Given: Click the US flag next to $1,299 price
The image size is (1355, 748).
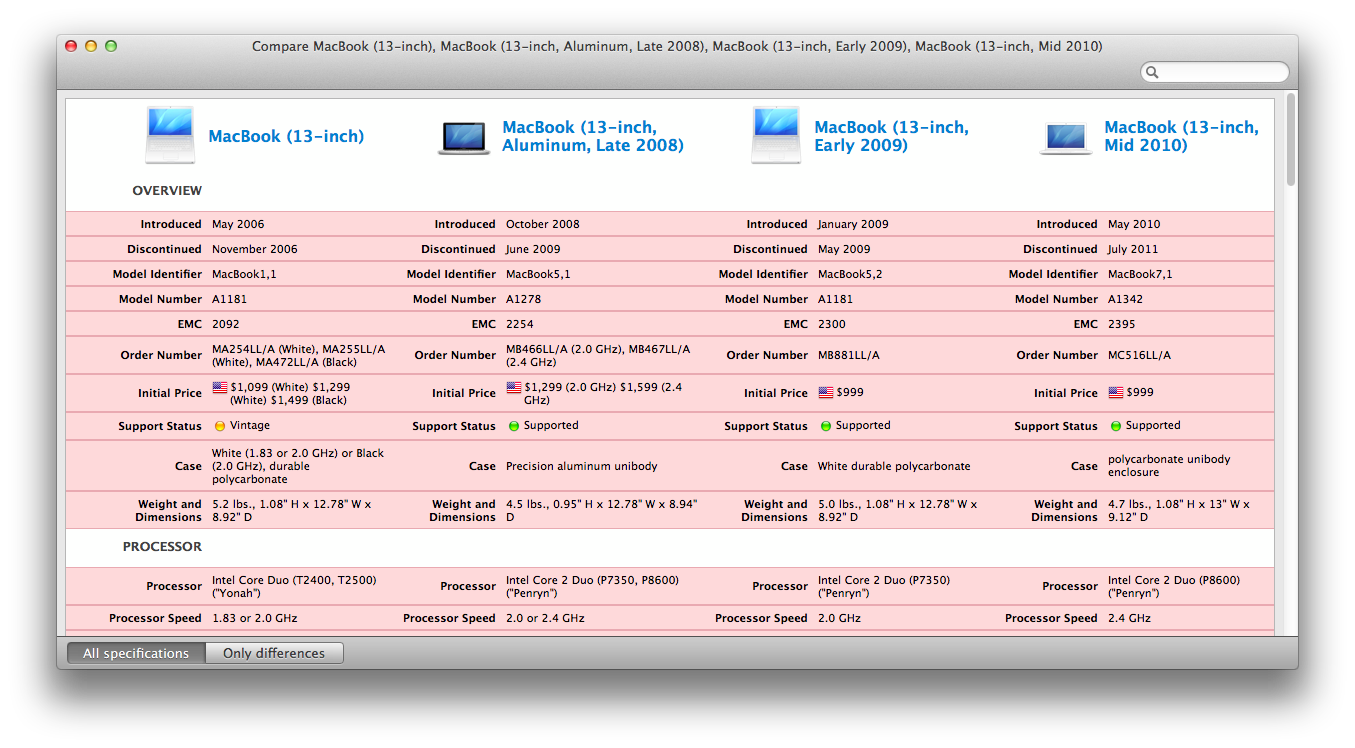Looking at the screenshot, I should (x=513, y=386).
